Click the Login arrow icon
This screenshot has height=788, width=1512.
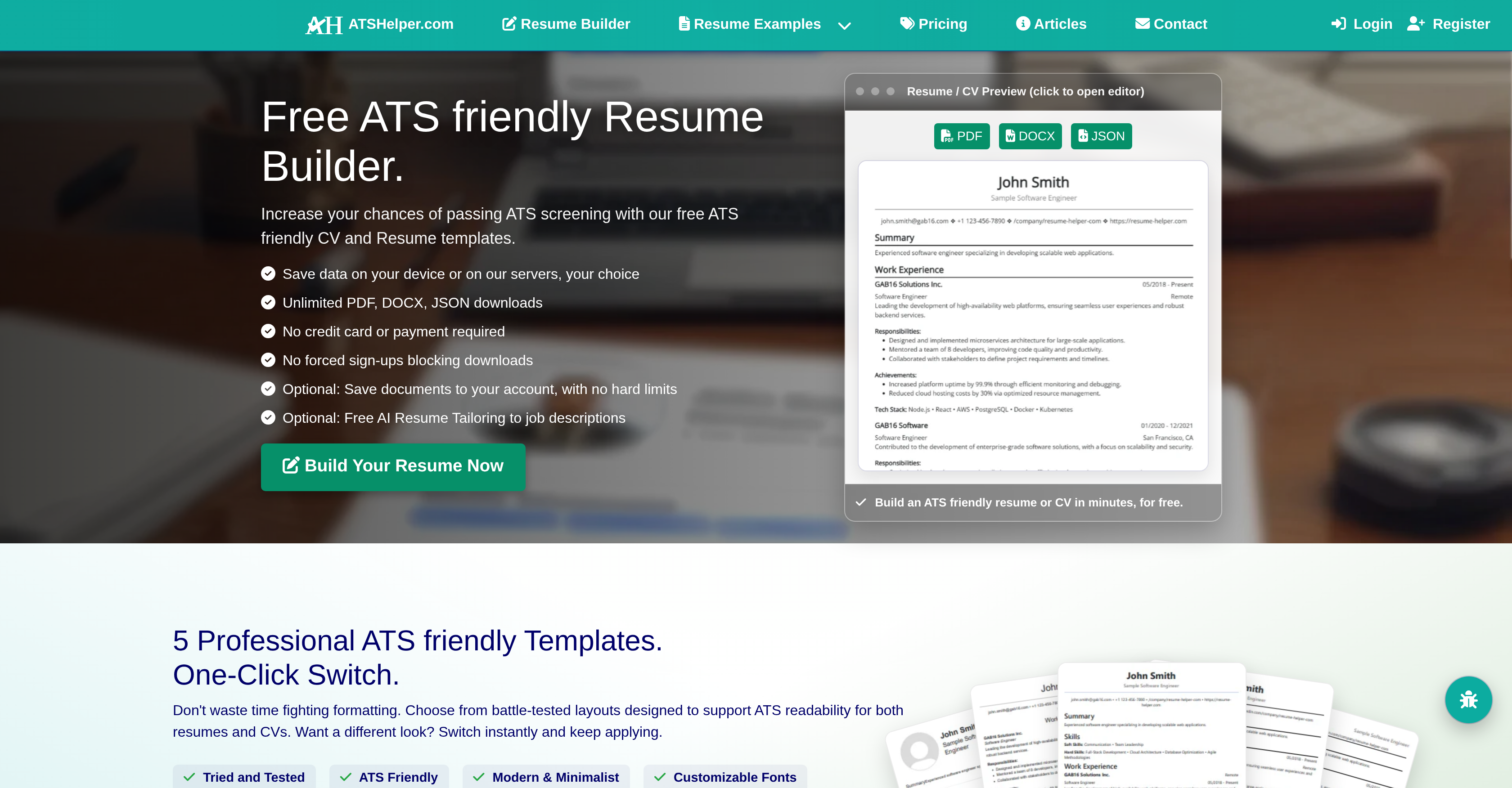tap(1338, 23)
